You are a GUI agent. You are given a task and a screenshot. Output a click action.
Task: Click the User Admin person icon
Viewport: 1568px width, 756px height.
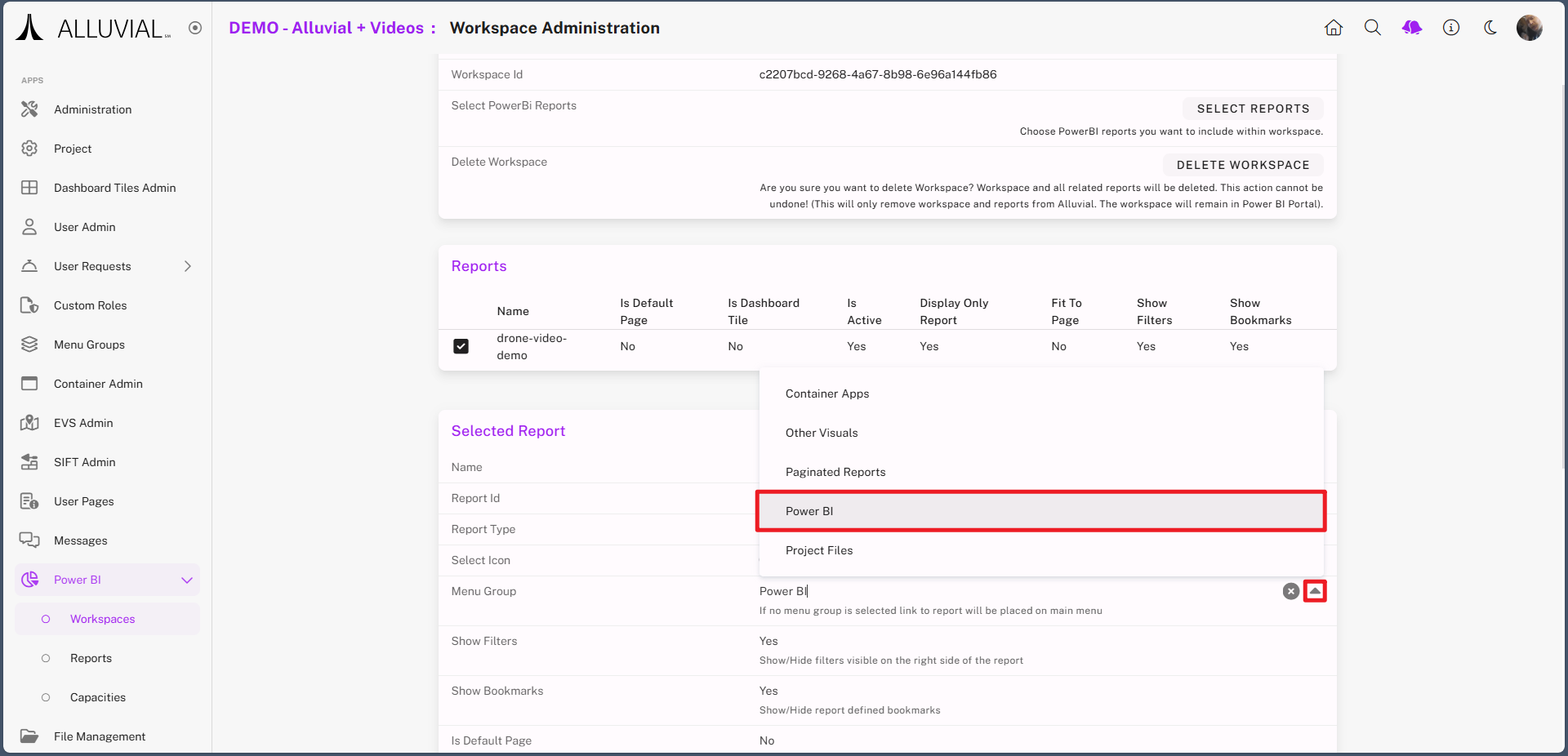coord(29,227)
